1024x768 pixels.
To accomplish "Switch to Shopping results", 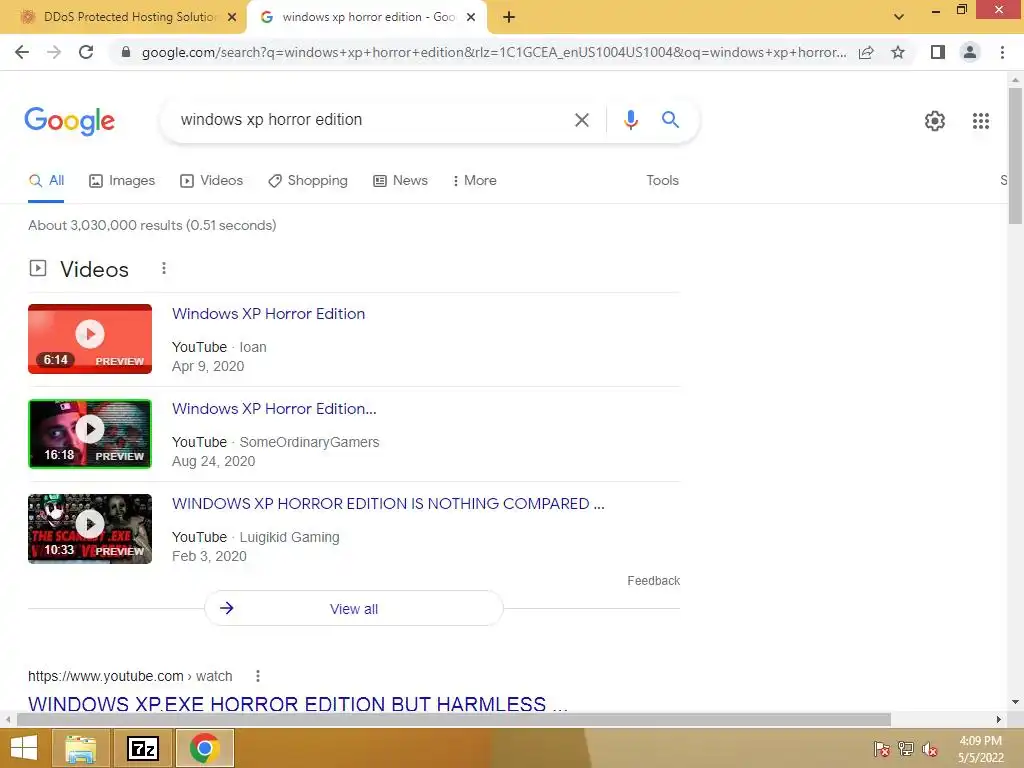I will point(308,180).
